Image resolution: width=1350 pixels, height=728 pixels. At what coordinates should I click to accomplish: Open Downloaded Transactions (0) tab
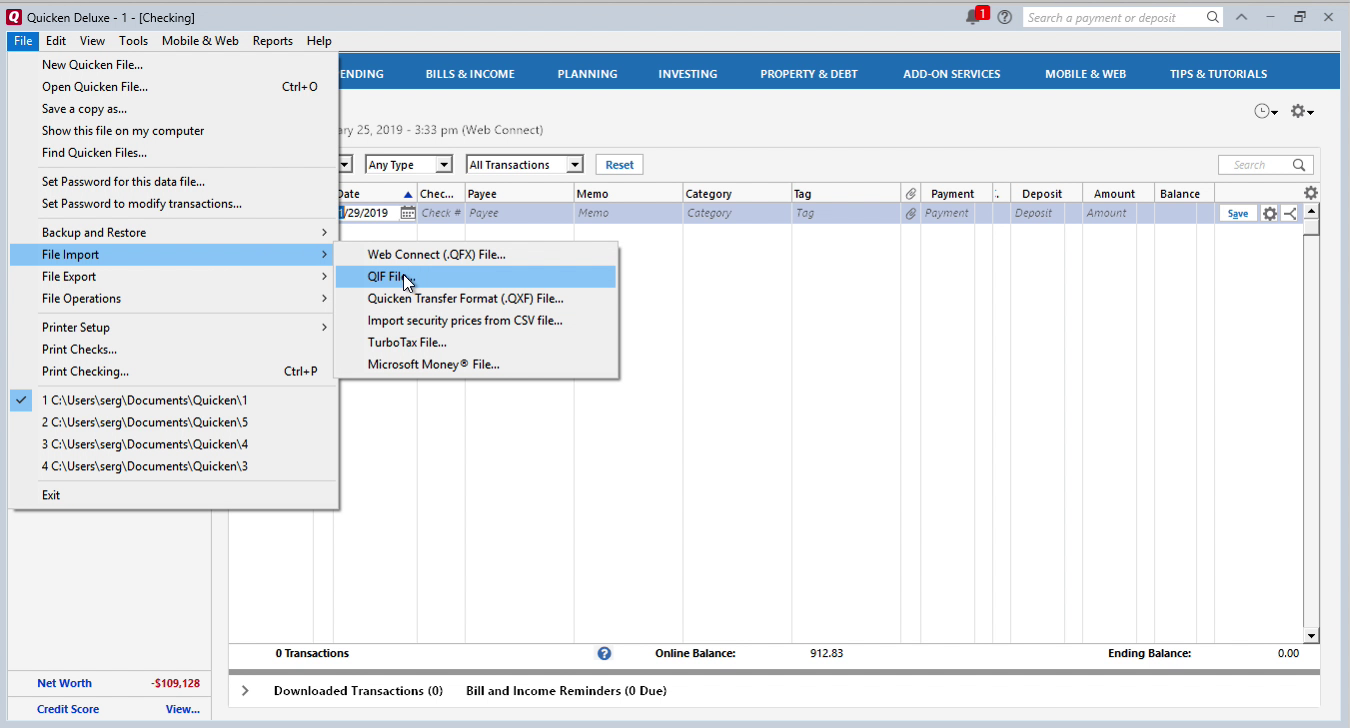(x=358, y=690)
